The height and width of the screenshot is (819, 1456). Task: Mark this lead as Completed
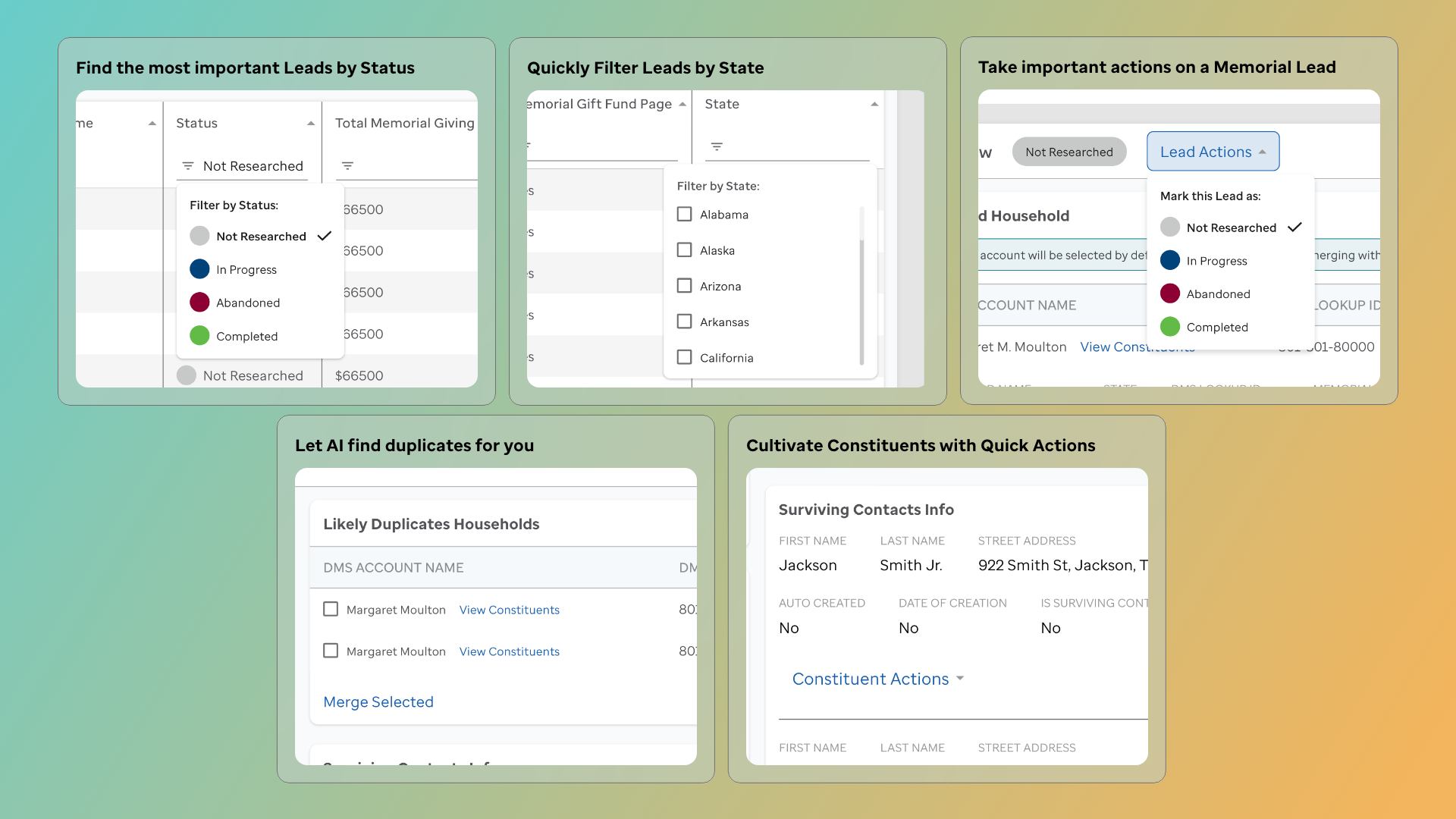point(1216,327)
